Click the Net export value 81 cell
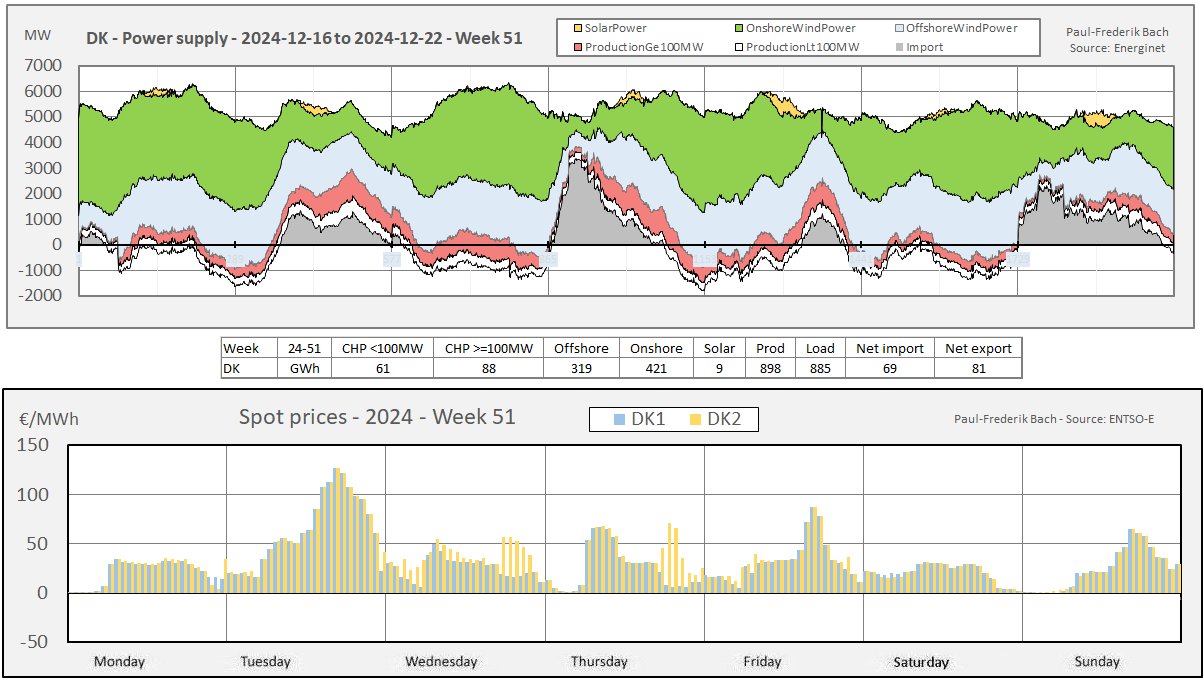The height and width of the screenshot is (680, 1204). tap(977, 368)
